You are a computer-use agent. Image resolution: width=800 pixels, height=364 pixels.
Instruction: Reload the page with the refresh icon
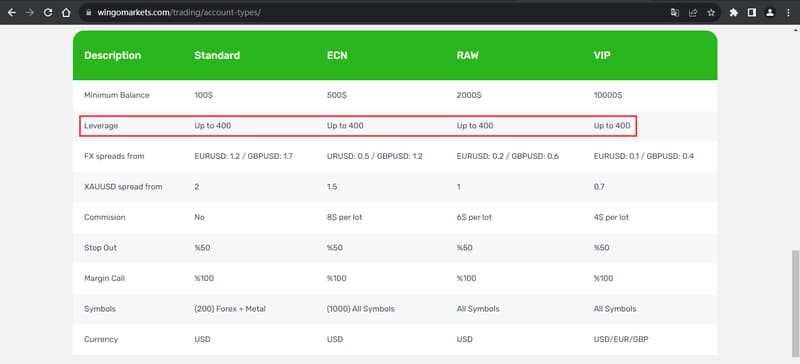(48, 13)
